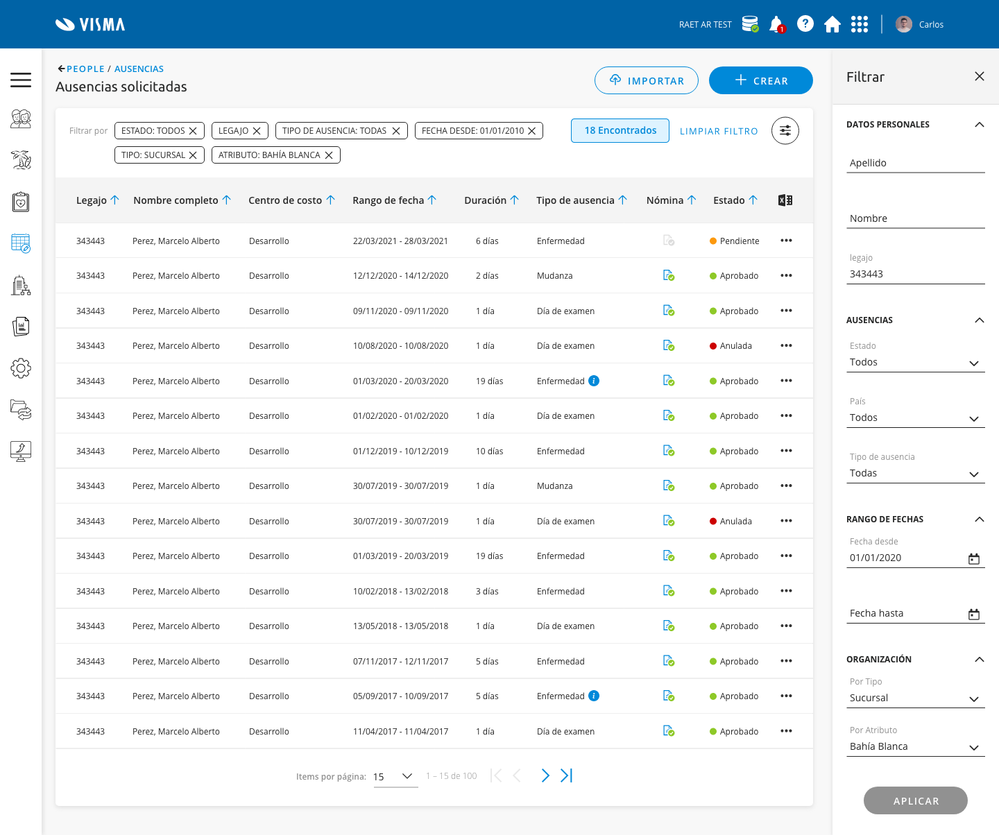Remove TIPO DE AUSENCIA: TODAS chip

point(396,131)
